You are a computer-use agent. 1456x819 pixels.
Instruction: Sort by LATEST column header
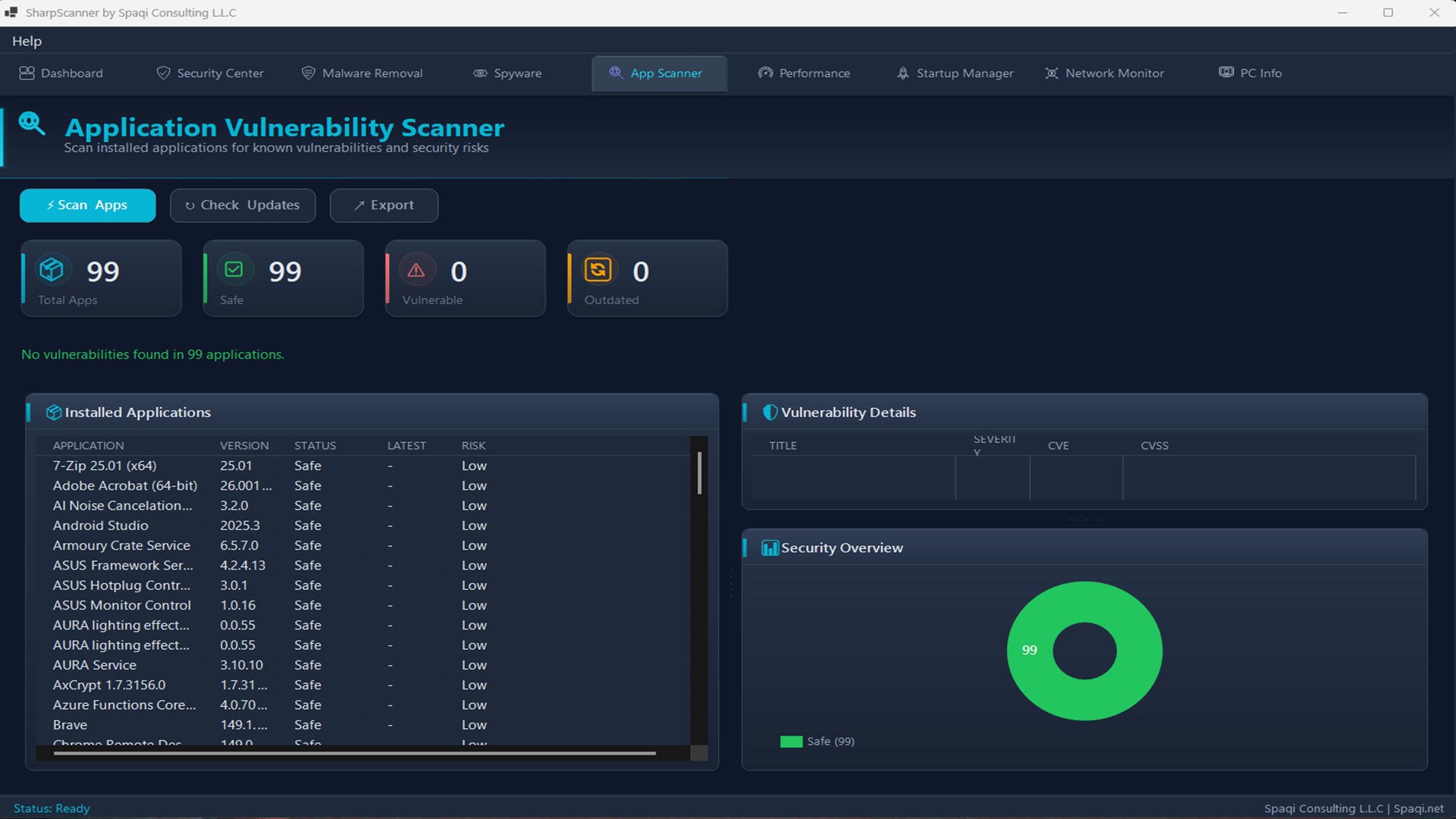[x=406, y=445]
